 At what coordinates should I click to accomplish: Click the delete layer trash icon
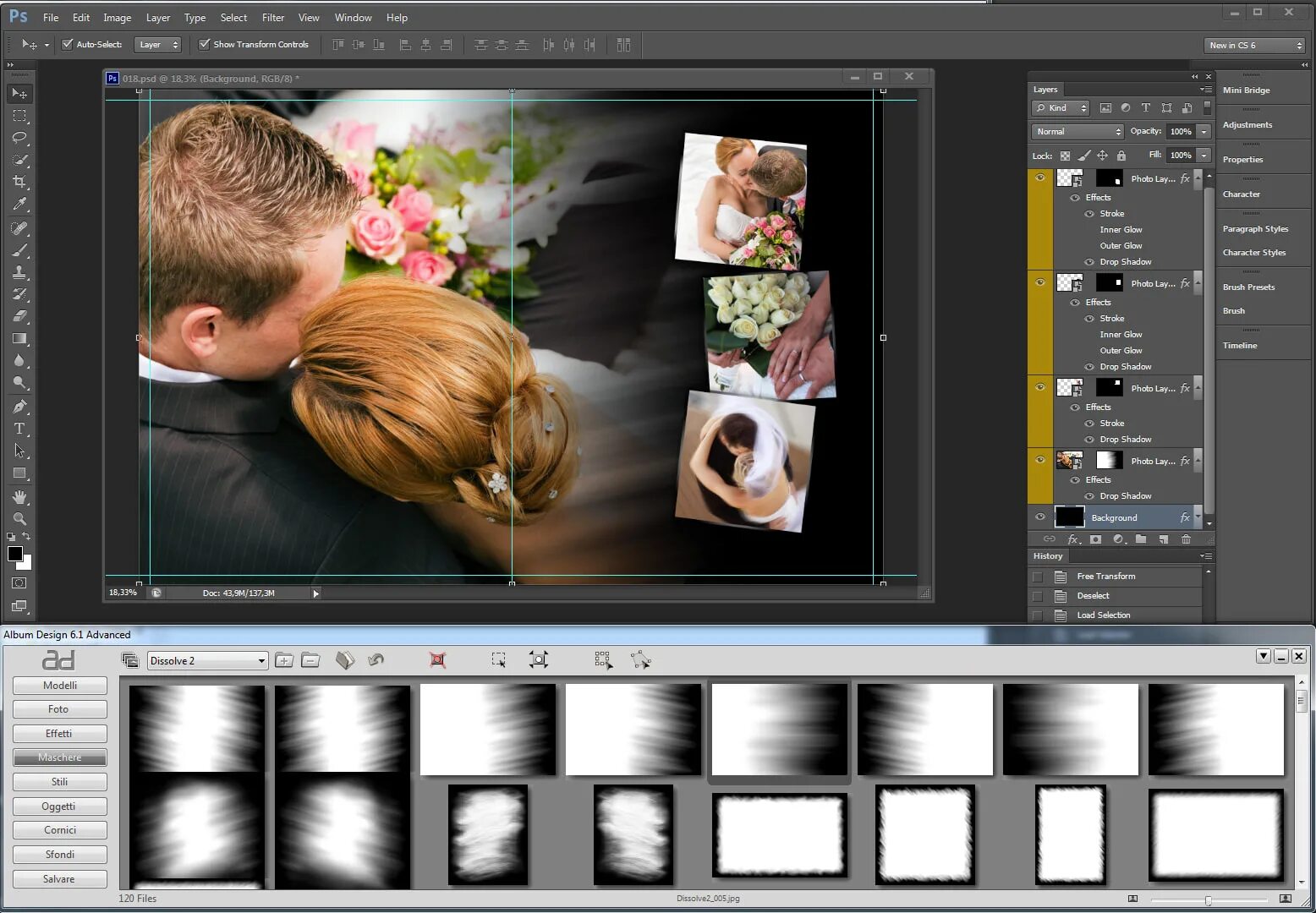coord(1186,539)
